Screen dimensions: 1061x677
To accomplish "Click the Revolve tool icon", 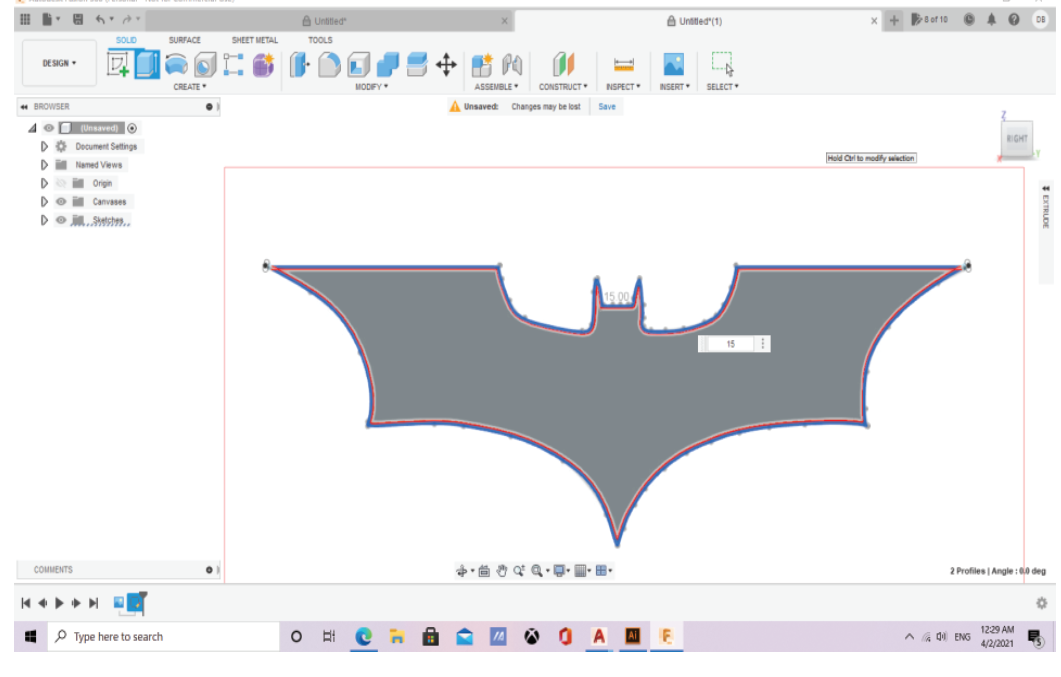I will [x=176, y=65].
